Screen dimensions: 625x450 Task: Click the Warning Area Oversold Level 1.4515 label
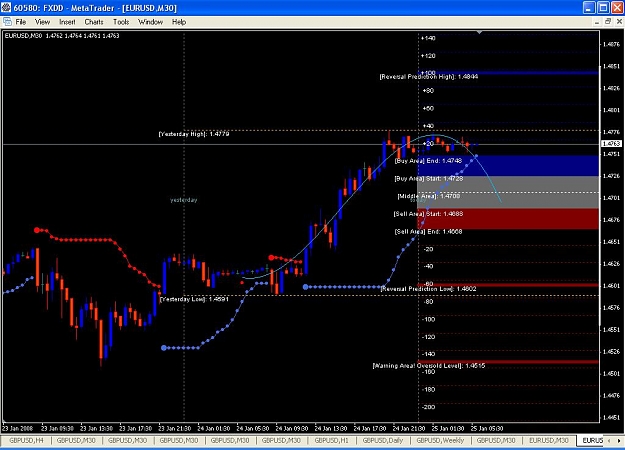pyautogui.click(x=428, y=366)
